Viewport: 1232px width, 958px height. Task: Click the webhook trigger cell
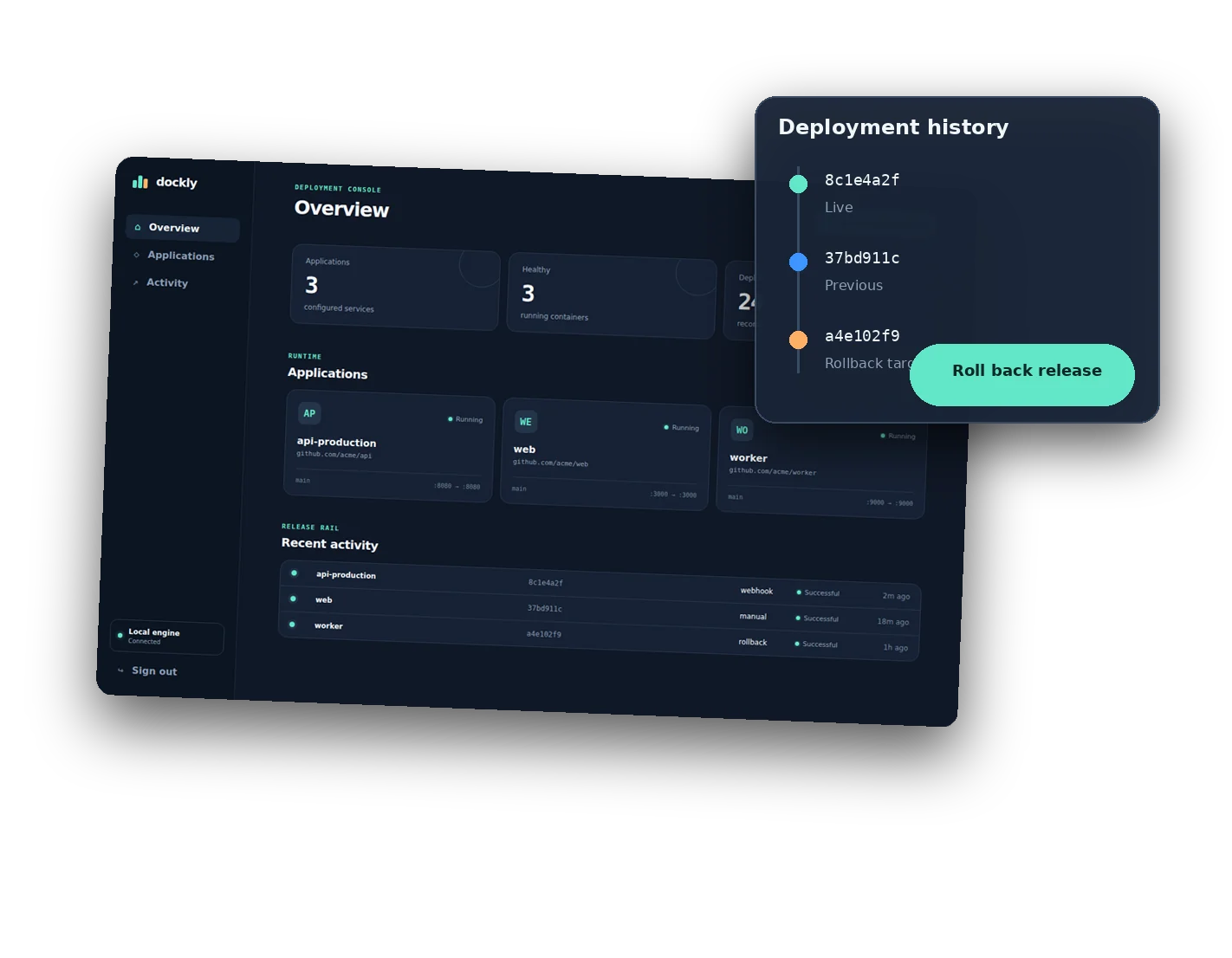(x=756, y=591)
